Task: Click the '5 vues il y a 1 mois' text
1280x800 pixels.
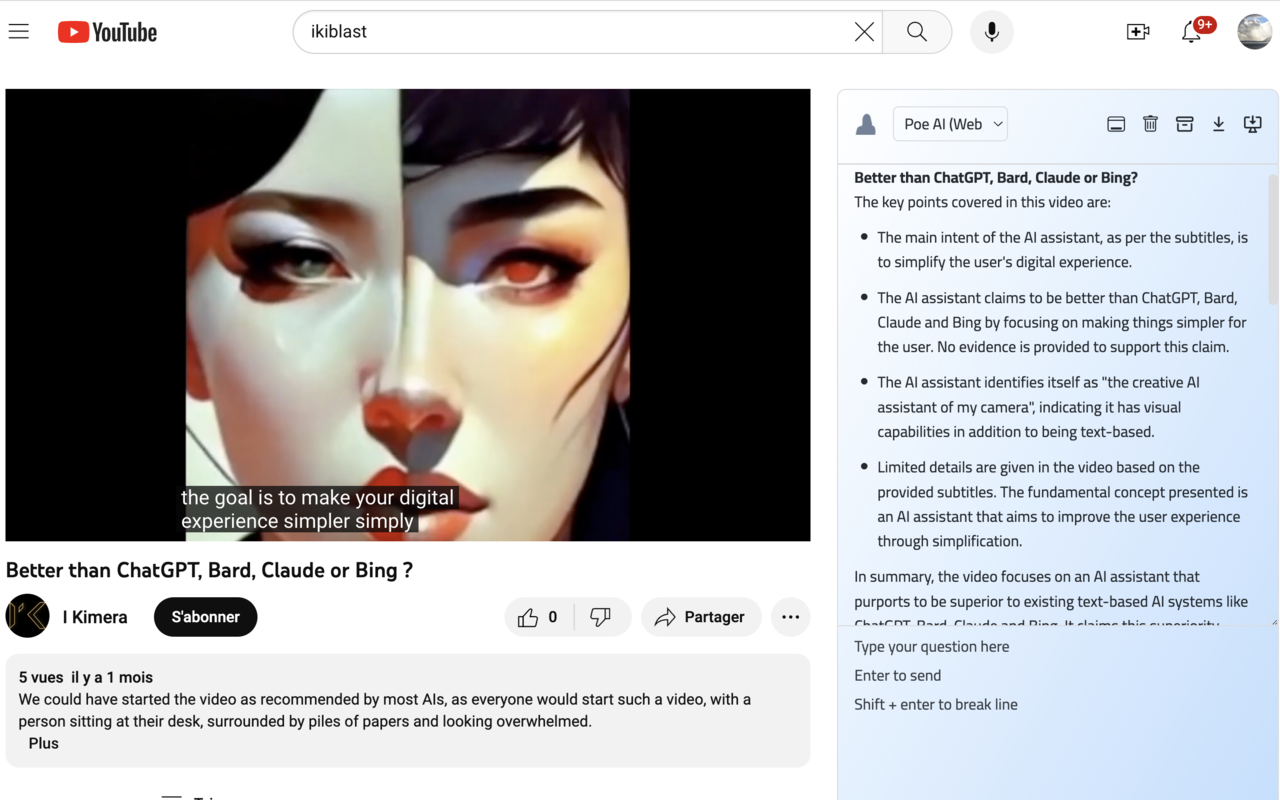Action: 86,677
